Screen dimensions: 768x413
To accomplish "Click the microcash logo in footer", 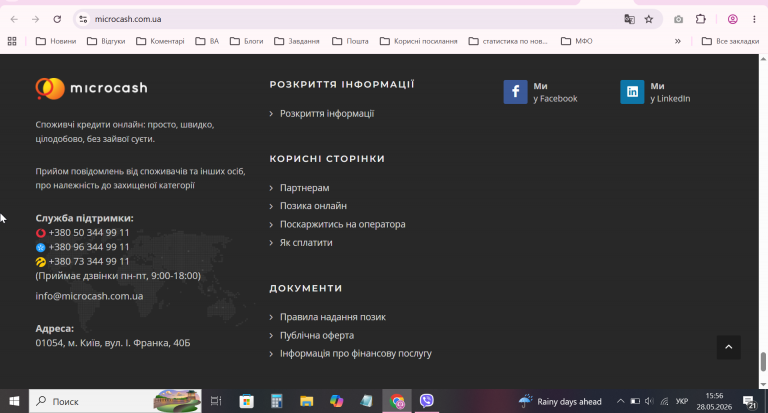I will pos(92,89).
